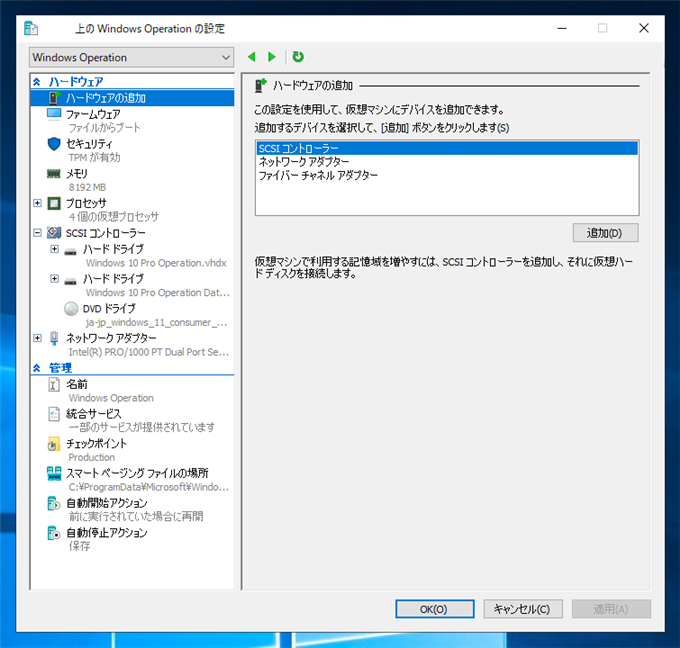Open the Windows Operation VM dropdown
The height and width of the screenshot is (648, 680).
131,57
